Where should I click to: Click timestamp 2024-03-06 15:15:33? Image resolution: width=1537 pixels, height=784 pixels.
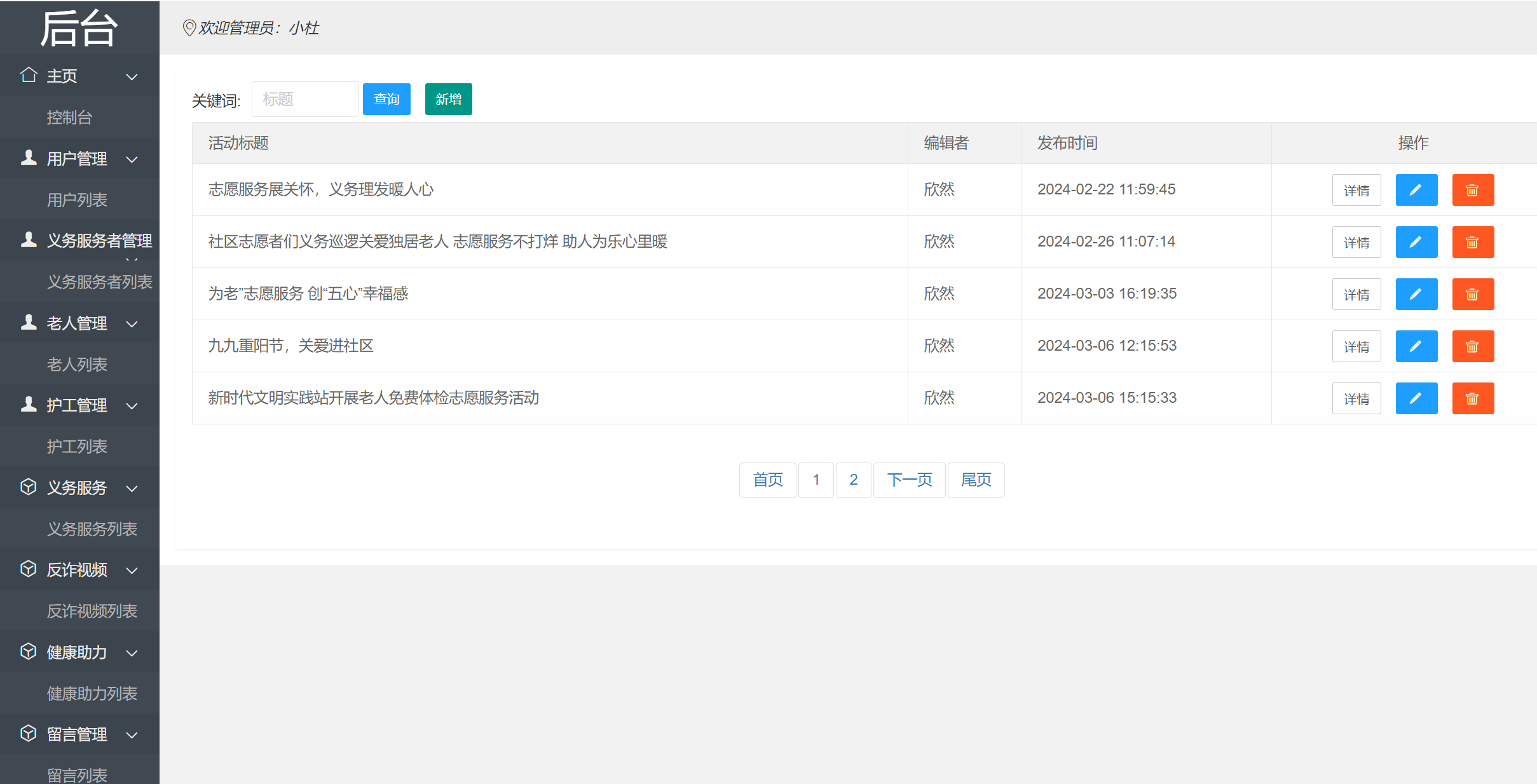point(1107,398)
